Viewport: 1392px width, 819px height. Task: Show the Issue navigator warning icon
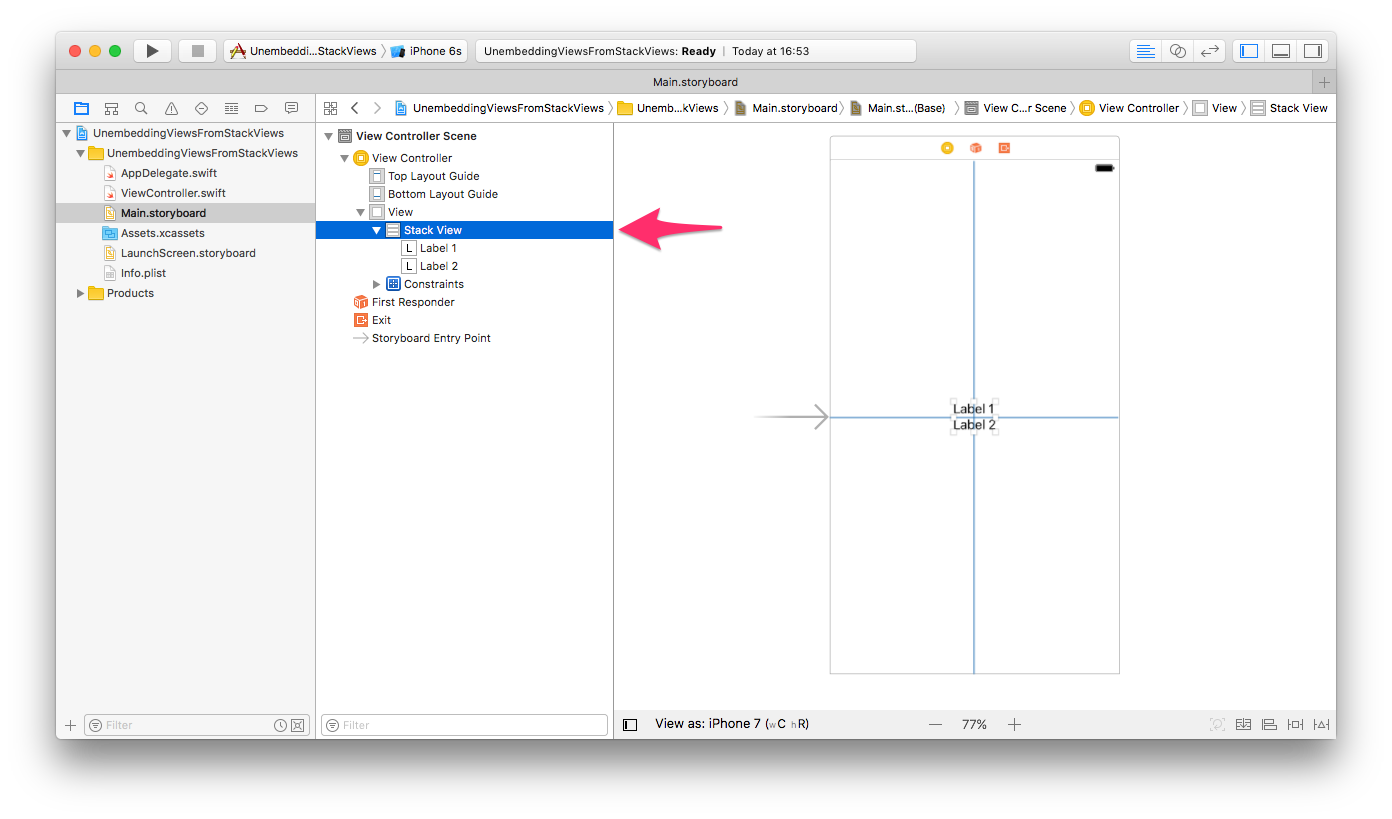(171, 108)
